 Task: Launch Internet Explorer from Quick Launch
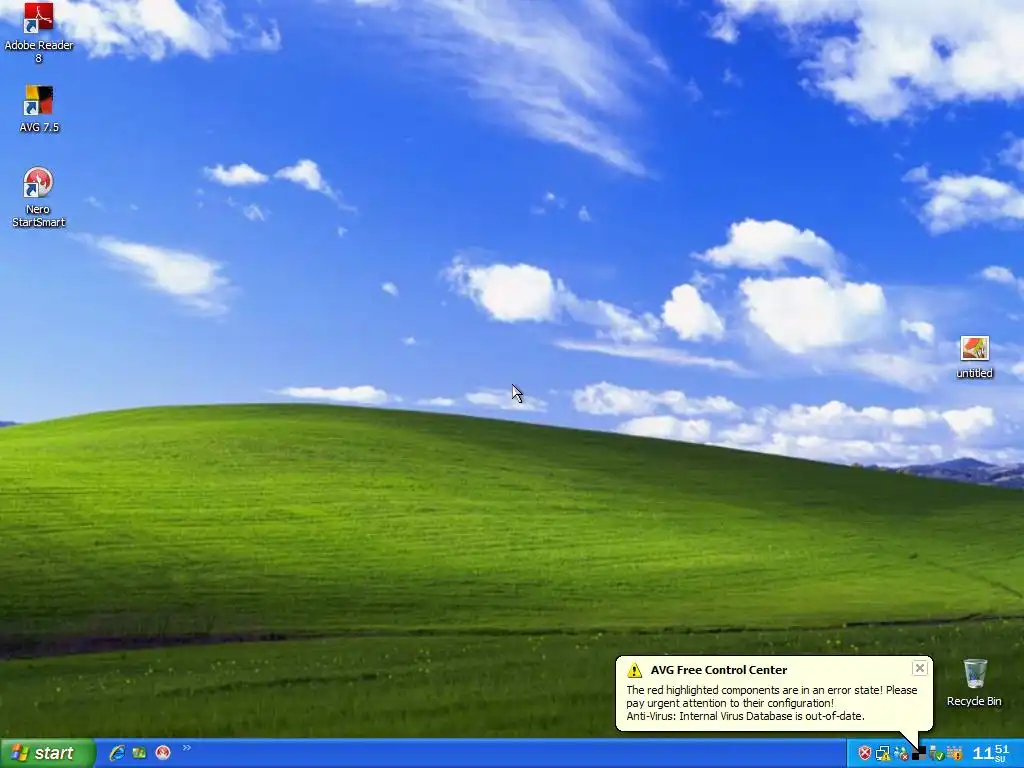click(x=117, y=753)
